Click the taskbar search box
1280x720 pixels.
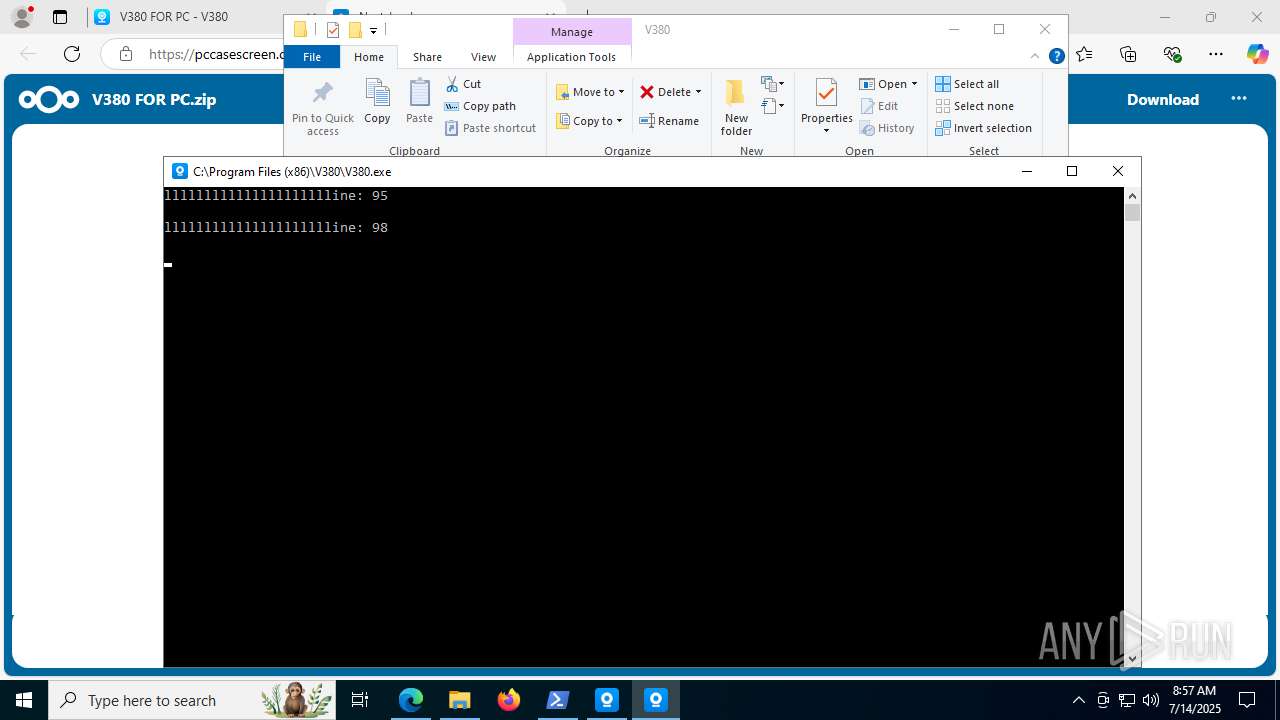[x=192, y=700]
